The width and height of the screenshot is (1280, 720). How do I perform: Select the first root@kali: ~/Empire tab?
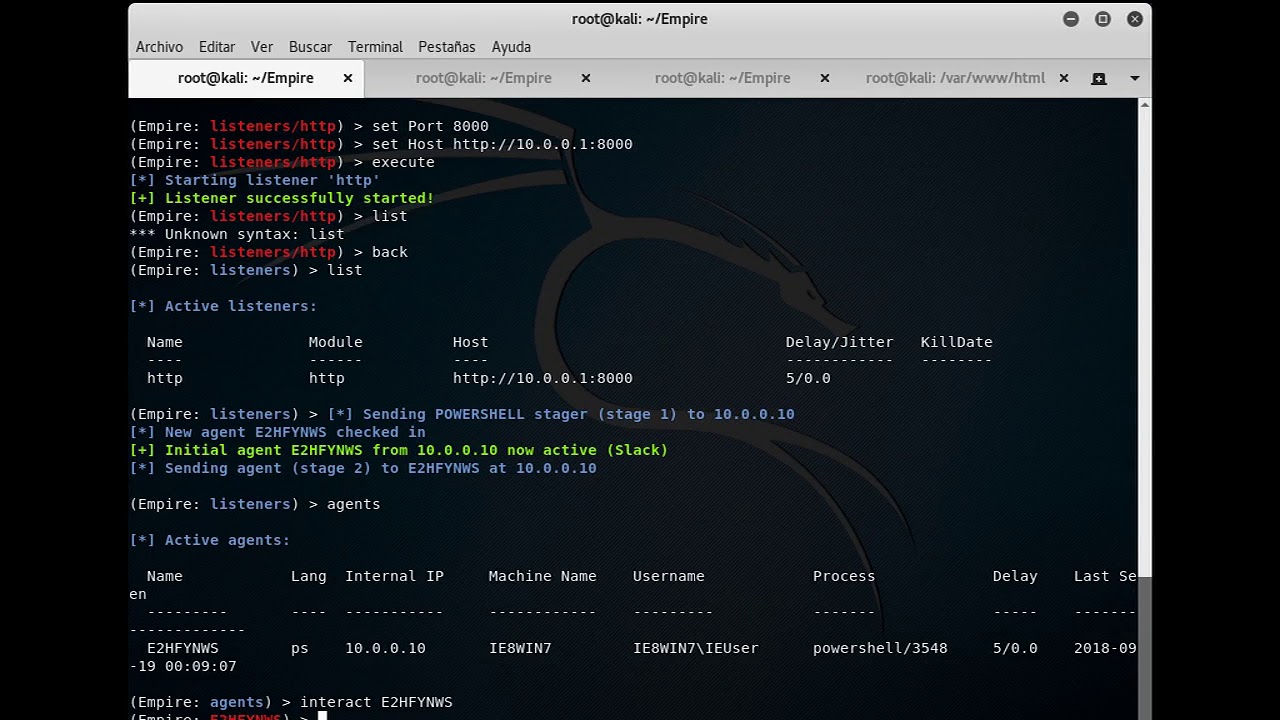click(246, 78)
